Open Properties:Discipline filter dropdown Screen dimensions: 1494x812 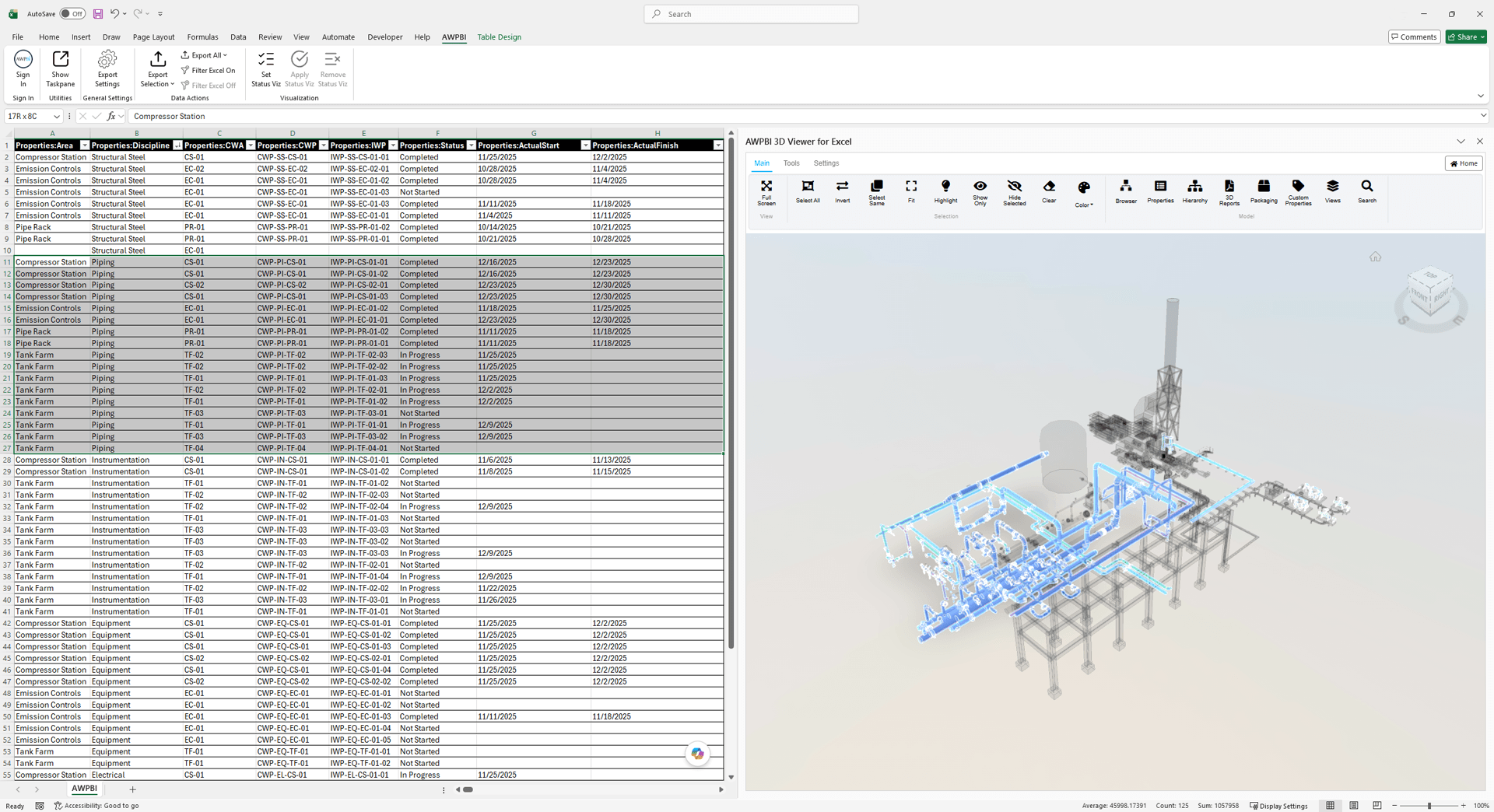[x=177, y=145]
